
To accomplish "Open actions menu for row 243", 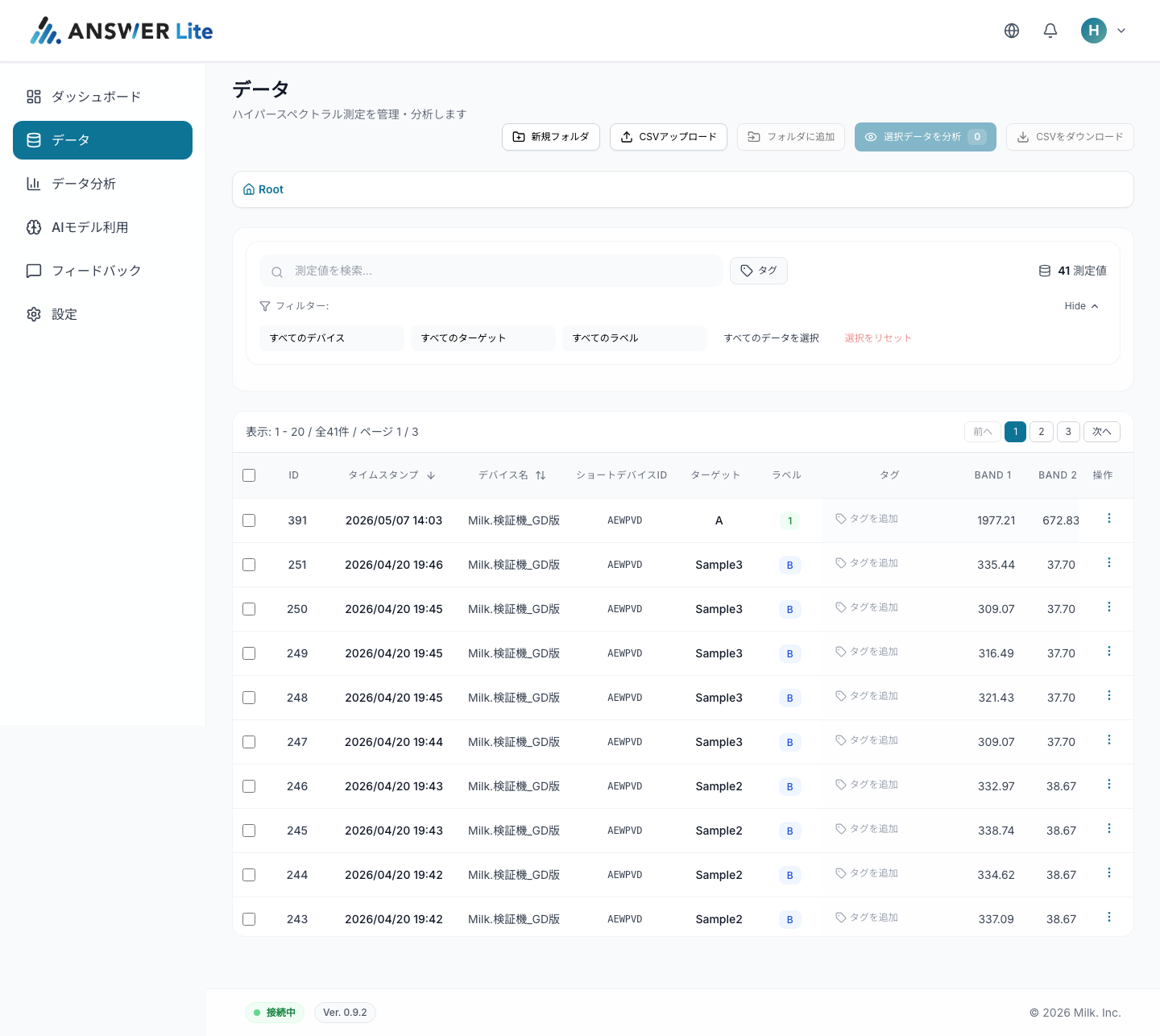I will click(1109, 917).
